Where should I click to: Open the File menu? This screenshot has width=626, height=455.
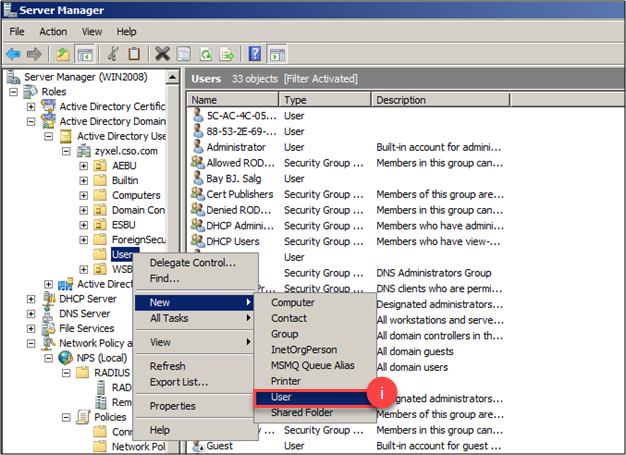17,32
